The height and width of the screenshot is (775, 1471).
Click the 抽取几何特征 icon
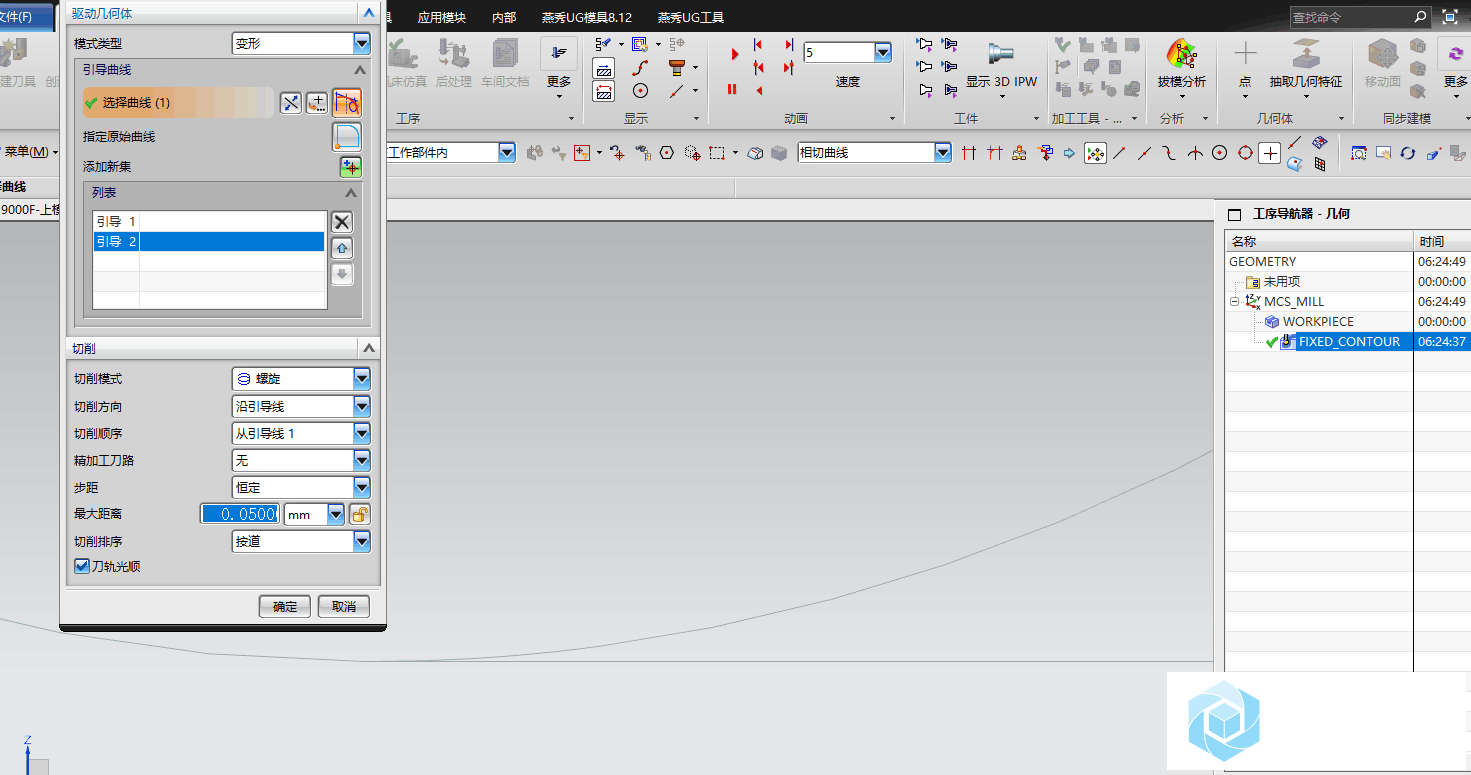click(x=1306, y=54)
